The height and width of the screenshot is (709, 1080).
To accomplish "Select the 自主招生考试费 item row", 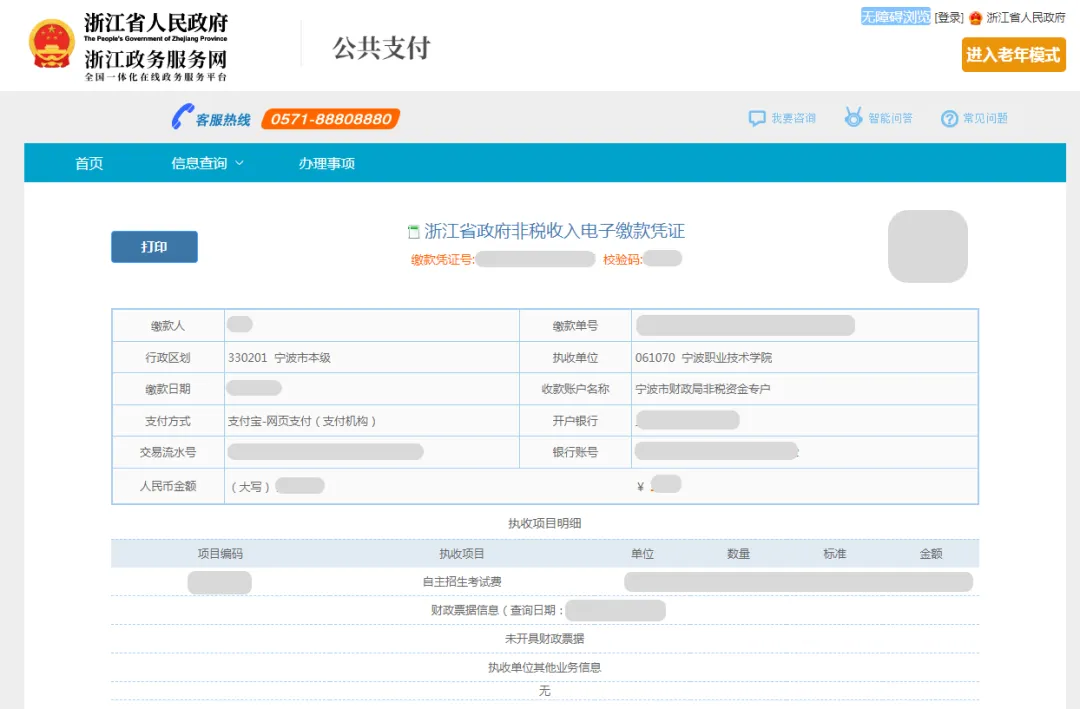I will pyautogui.click(x=462, y=581).
